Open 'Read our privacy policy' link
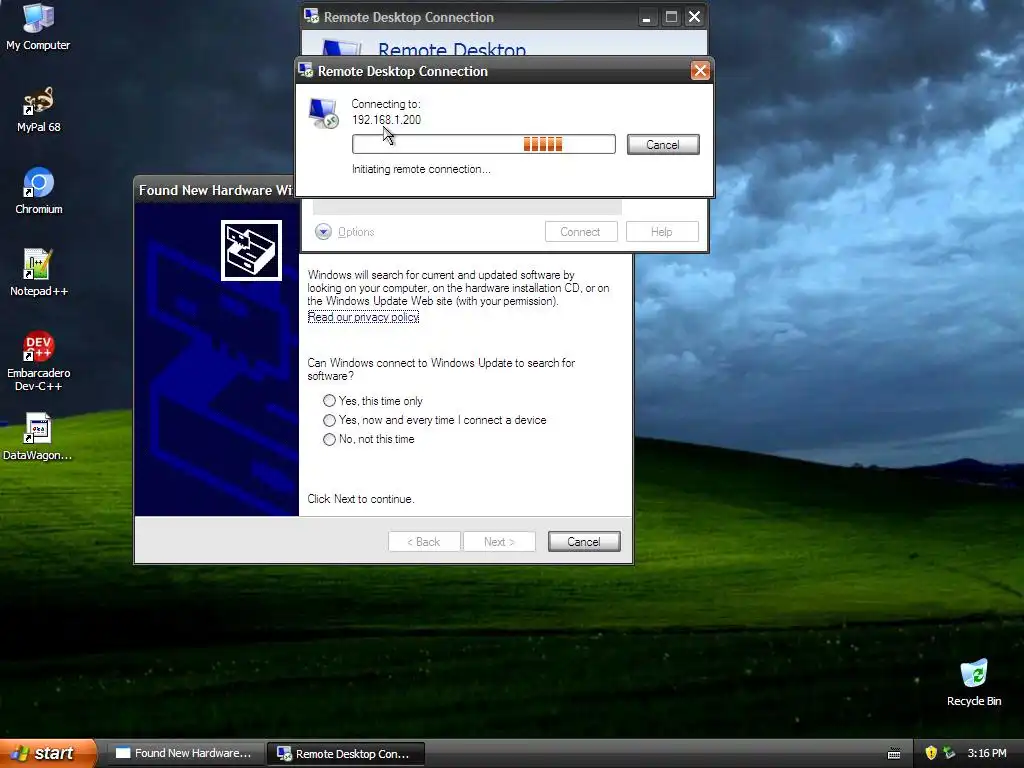 [363, 317]
